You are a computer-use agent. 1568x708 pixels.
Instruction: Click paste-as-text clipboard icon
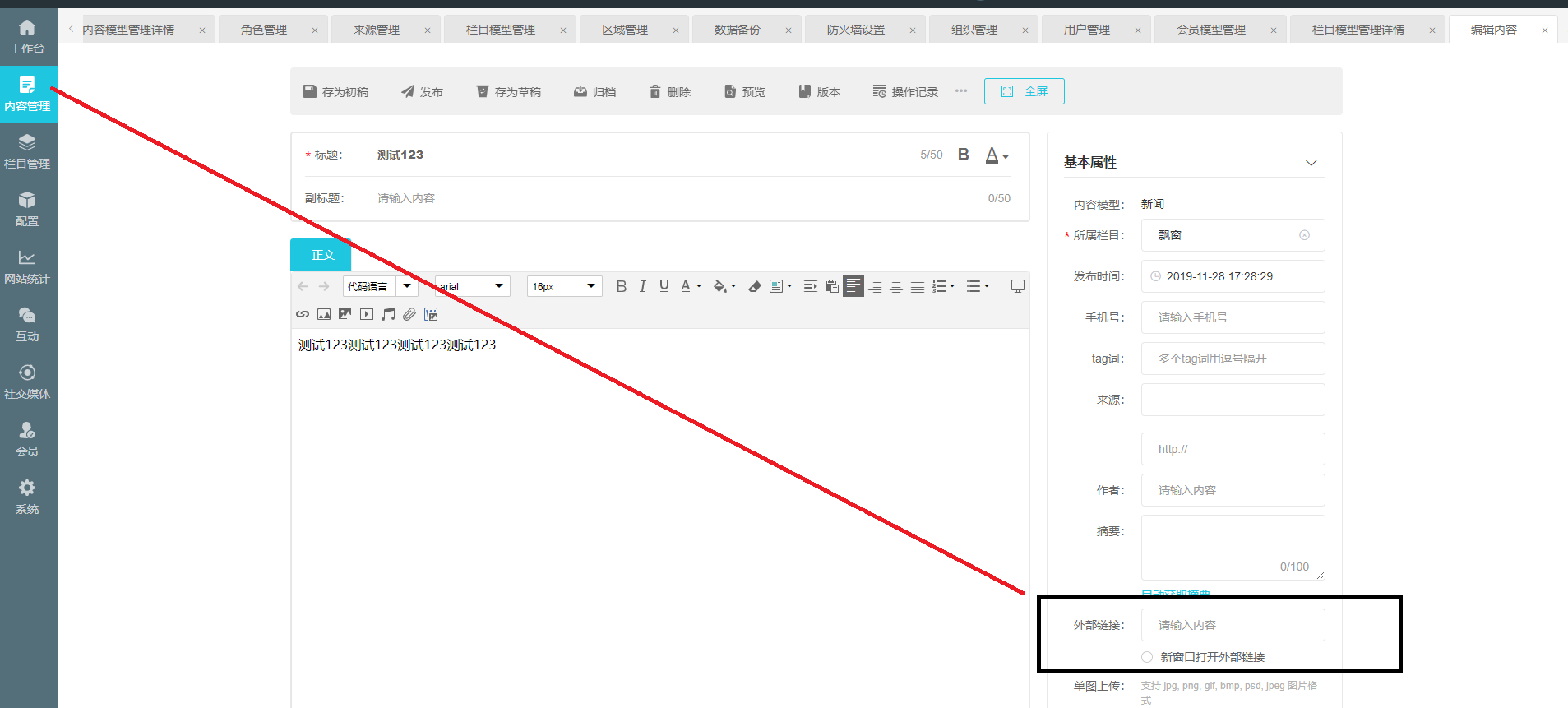coord(832,286)
